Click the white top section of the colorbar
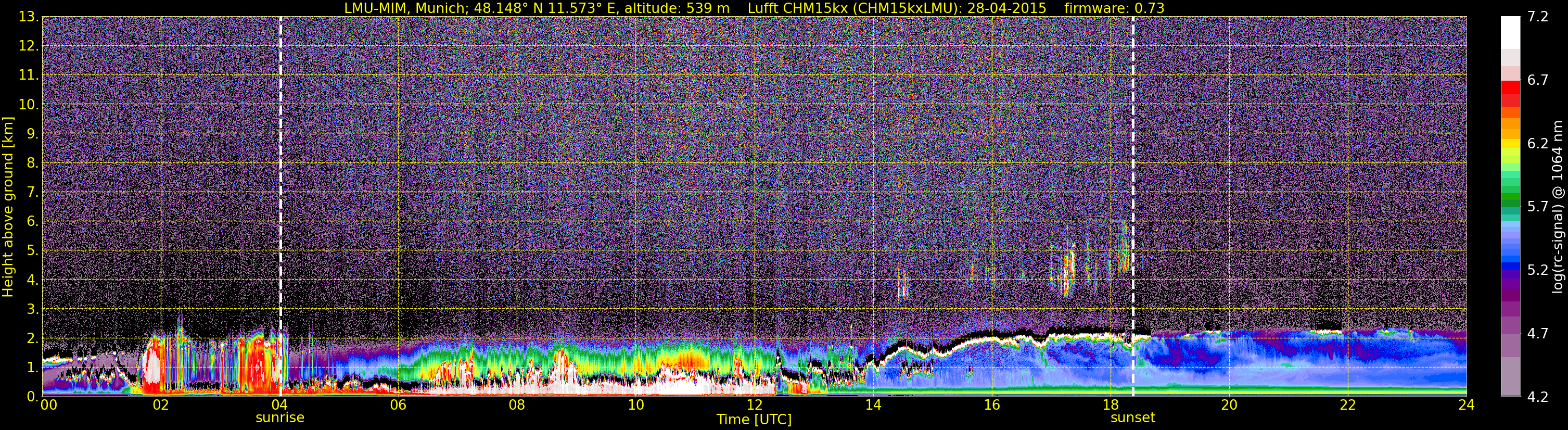This screenshot has width=1568, height=430. [1510, 32]
